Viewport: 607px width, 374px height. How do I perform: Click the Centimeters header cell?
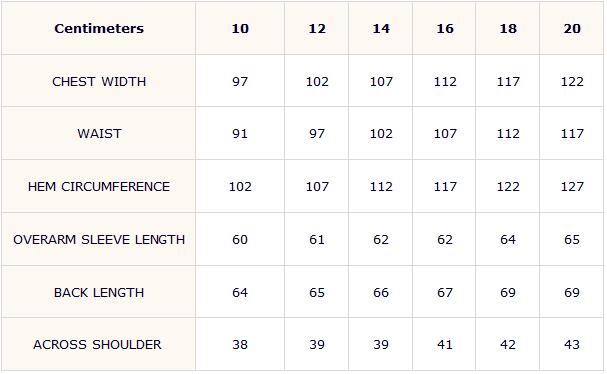coord(99,29)
